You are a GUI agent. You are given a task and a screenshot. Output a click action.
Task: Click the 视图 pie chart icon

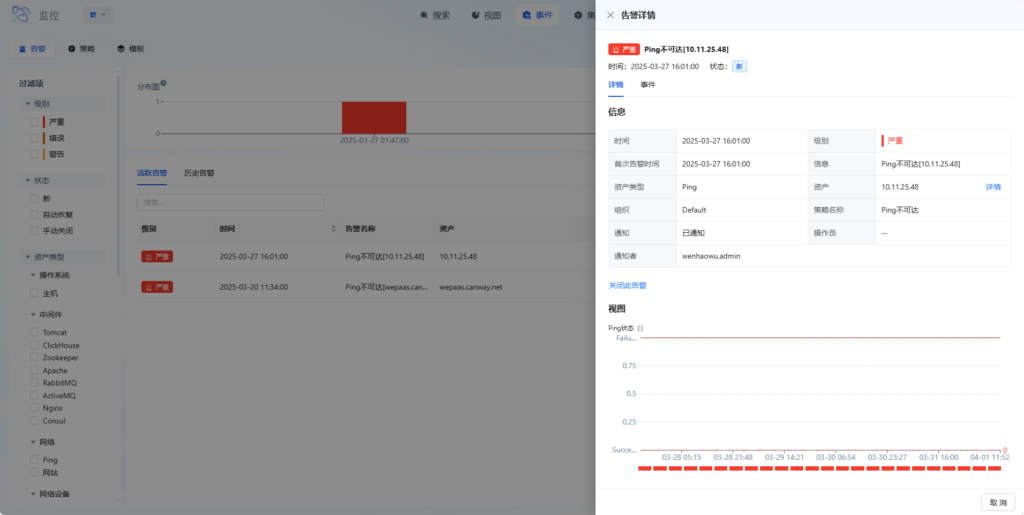pos(475,15)
